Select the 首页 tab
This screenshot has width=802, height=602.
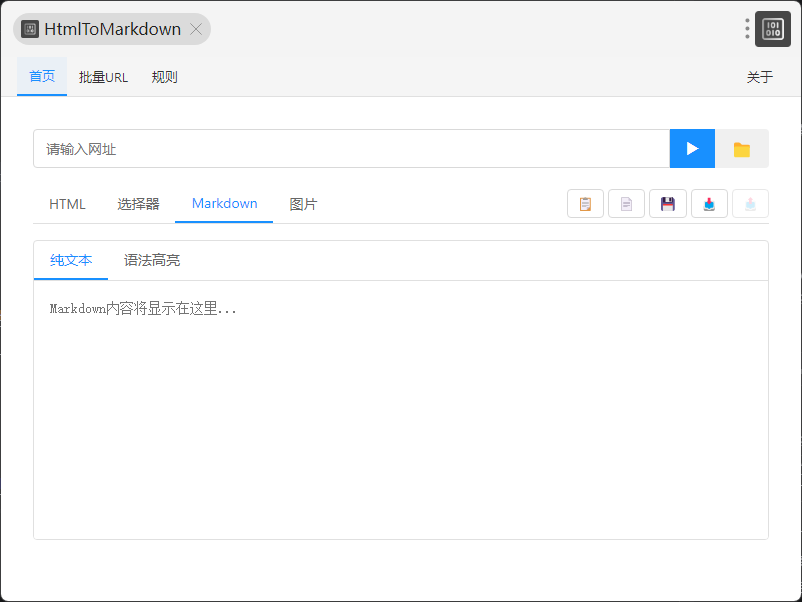tap(42, 77)
